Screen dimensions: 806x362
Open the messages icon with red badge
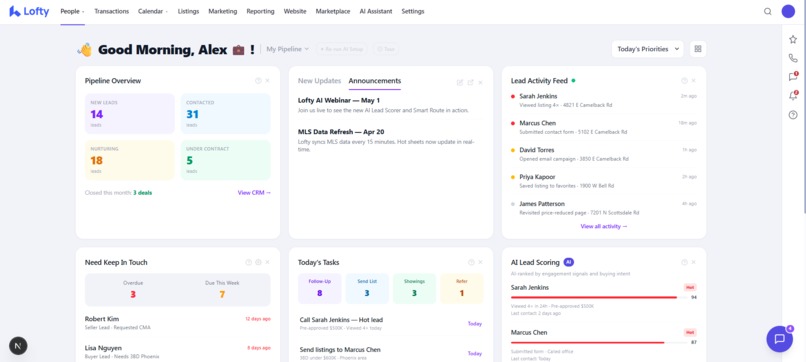tap(793, 77)
